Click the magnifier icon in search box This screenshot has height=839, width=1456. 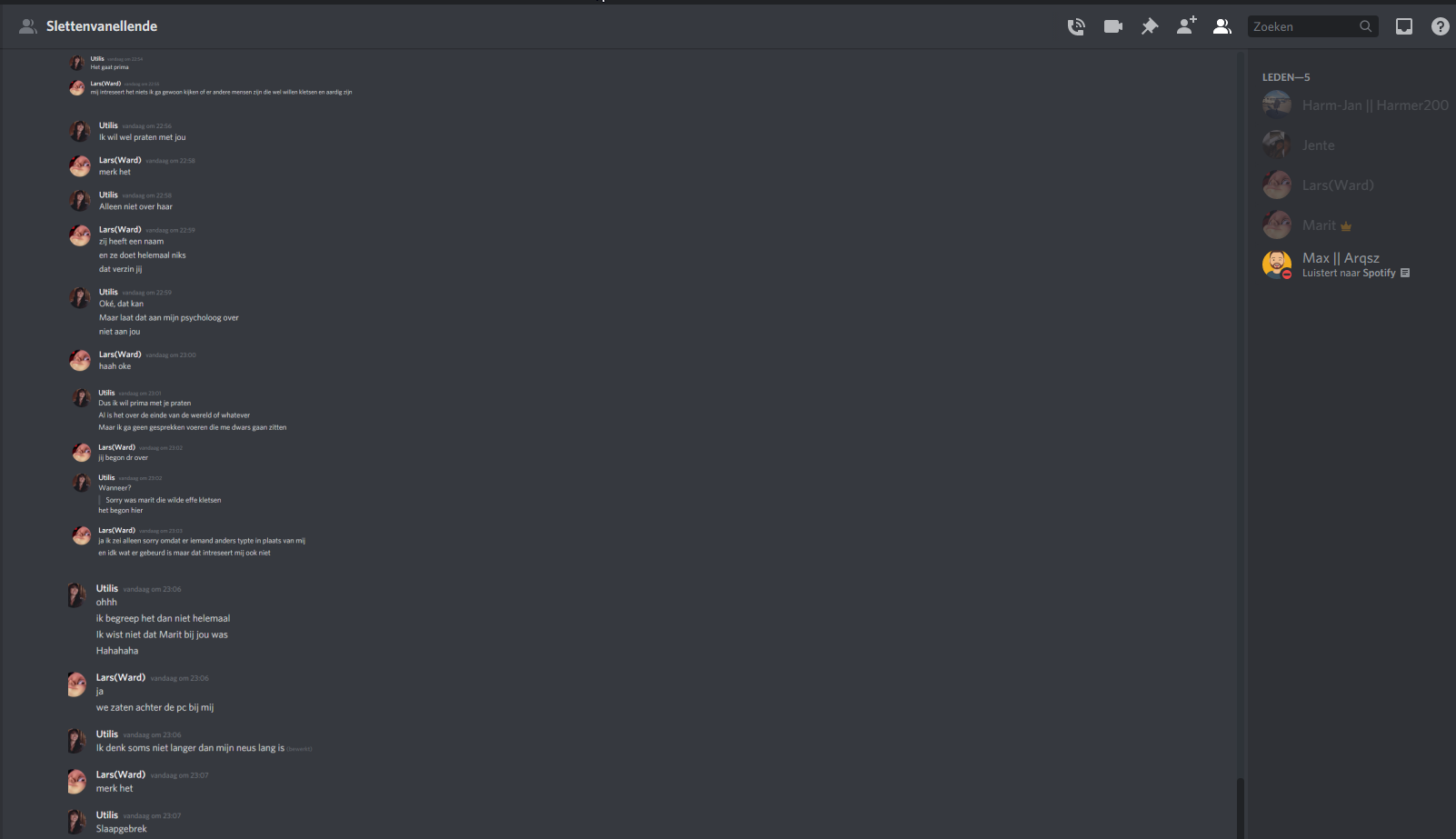[1365, 26]
